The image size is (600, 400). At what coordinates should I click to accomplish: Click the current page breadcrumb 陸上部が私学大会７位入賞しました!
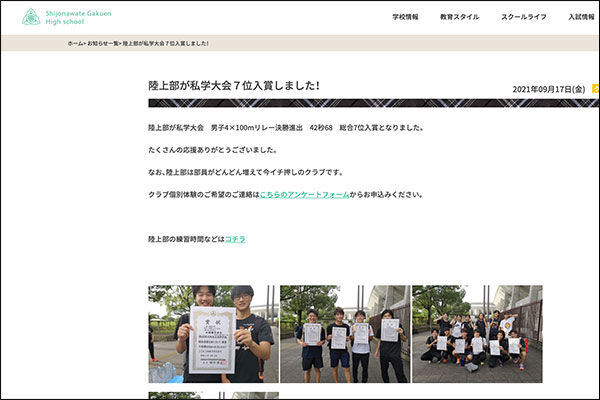(x=166, y=44)
